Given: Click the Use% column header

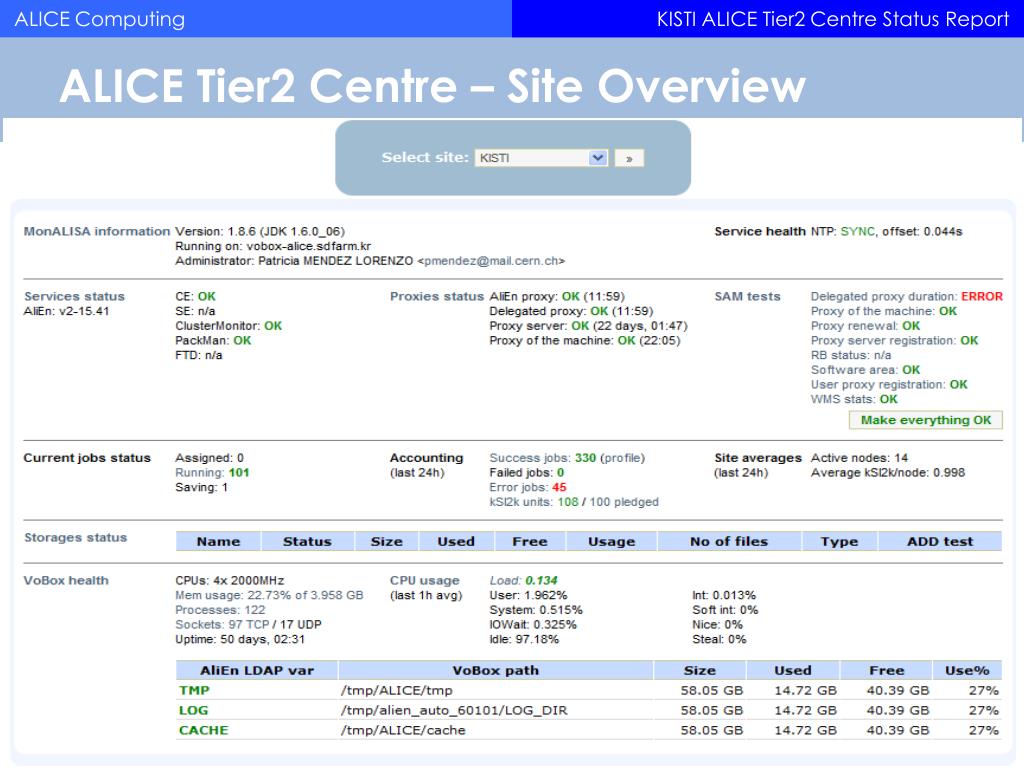Looking at the screenshot, I should pyautogui.click(x=967, y=671).
